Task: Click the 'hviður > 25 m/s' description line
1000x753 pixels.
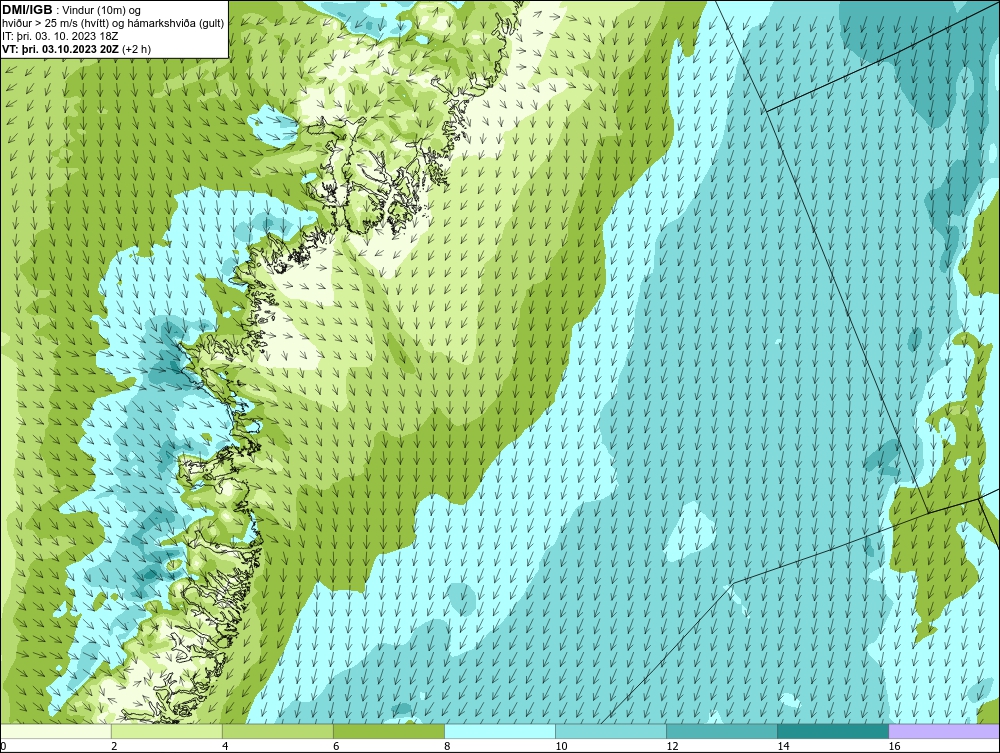Action: [113, 24]
